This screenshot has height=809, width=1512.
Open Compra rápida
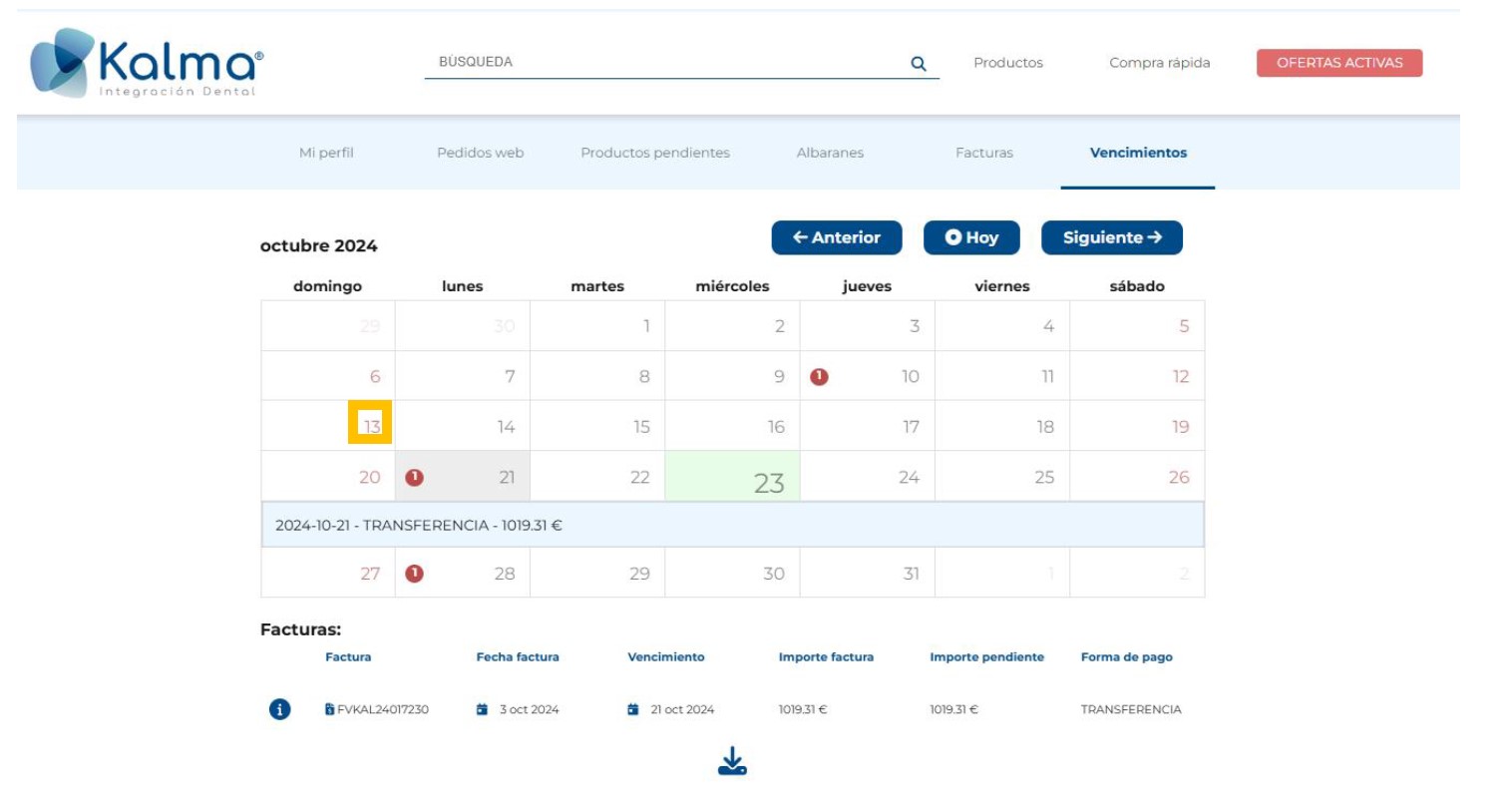(1160, 63)
